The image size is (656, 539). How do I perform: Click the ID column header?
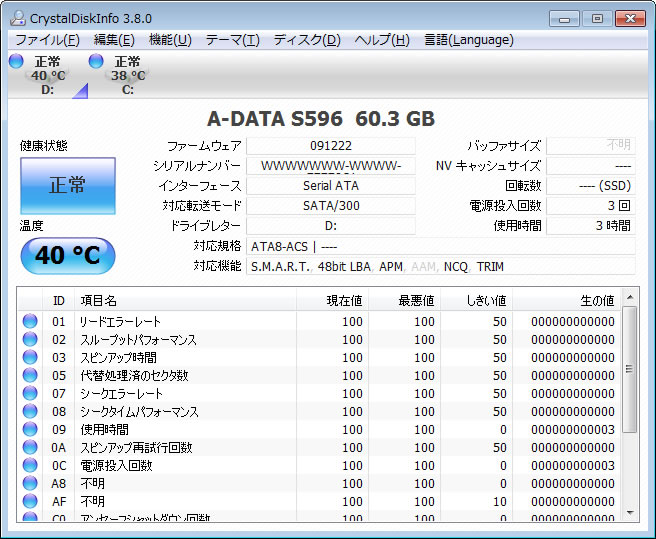[x=59, y=300]
